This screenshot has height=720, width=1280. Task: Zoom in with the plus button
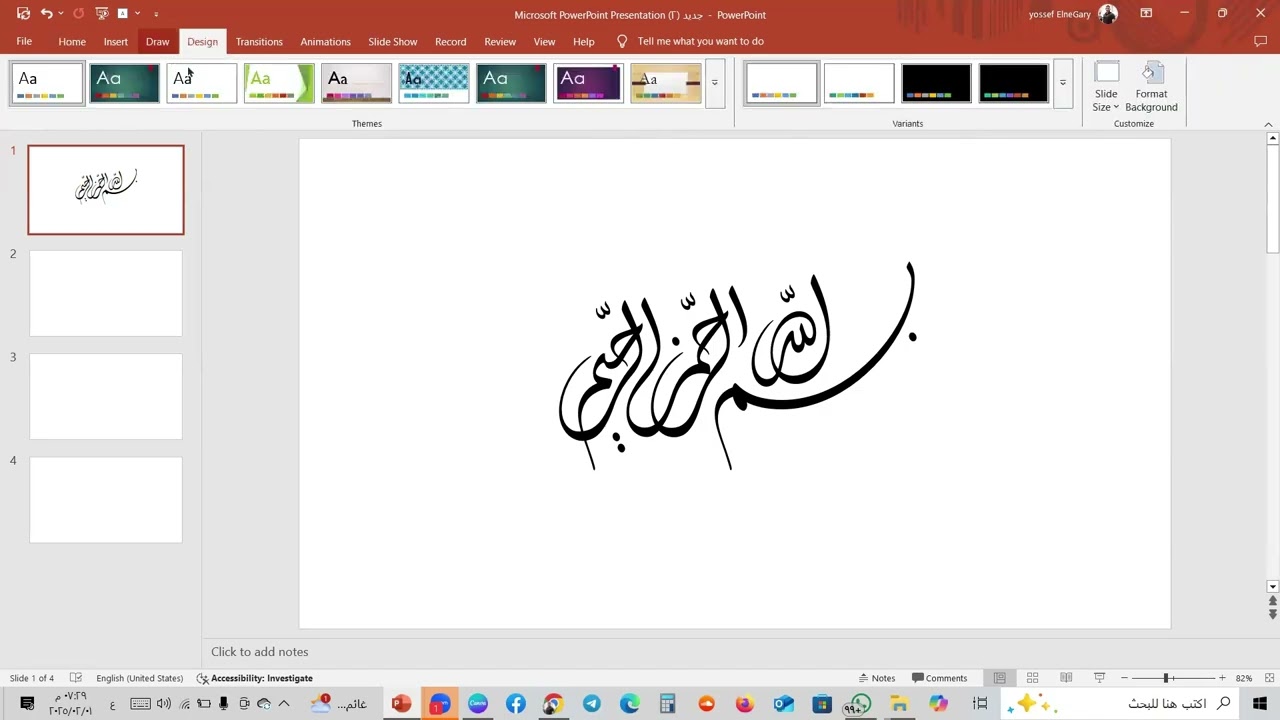click(x=1221, y=678)
